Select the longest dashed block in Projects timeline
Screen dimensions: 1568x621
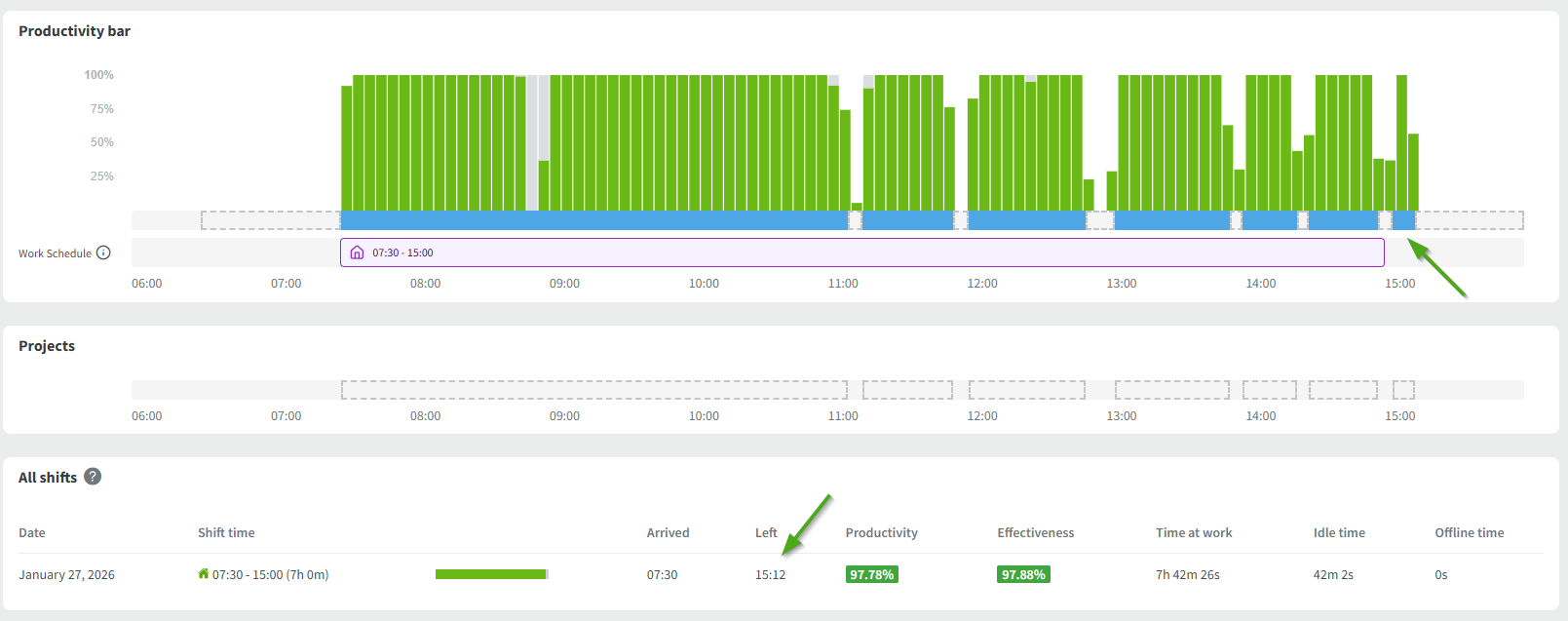coord(593,390)
